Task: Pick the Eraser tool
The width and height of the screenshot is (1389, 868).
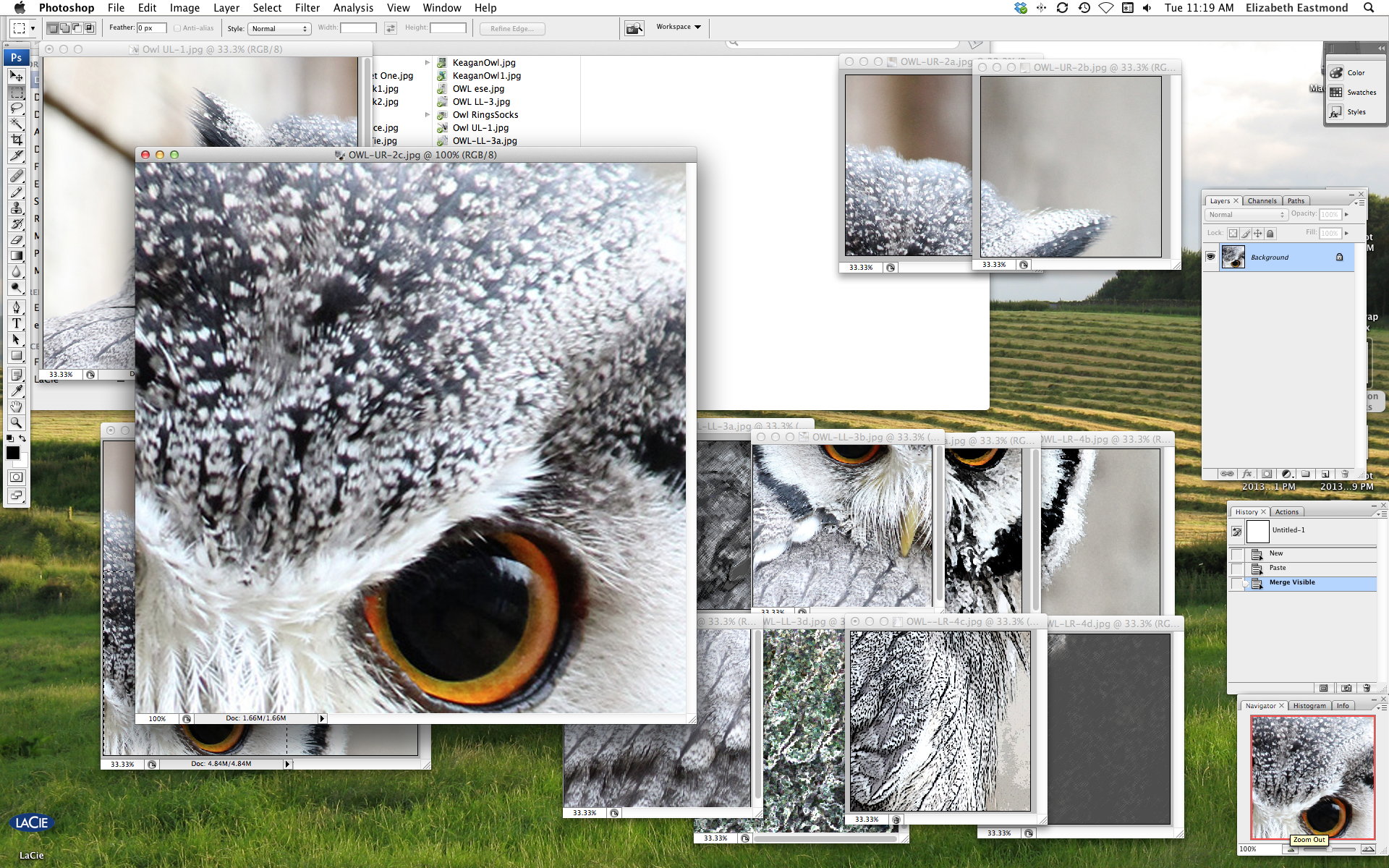Action: tap(17, 239)
